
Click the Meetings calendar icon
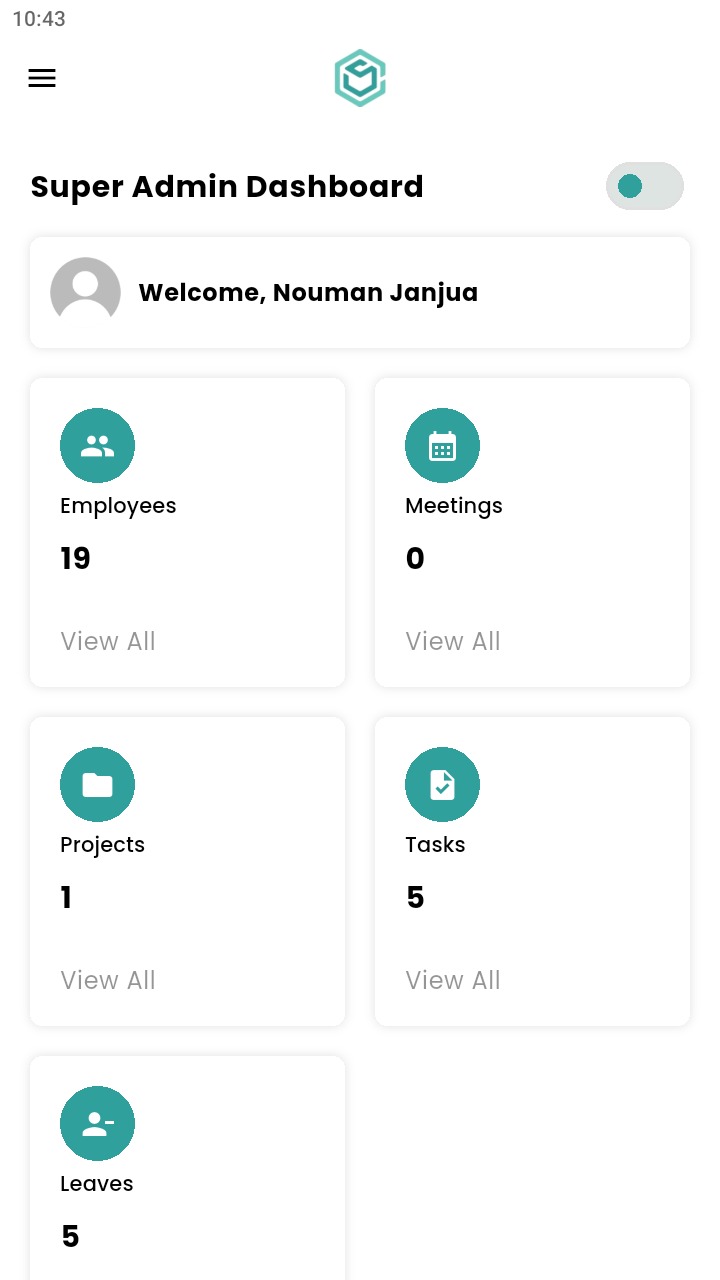pos(442,446)
